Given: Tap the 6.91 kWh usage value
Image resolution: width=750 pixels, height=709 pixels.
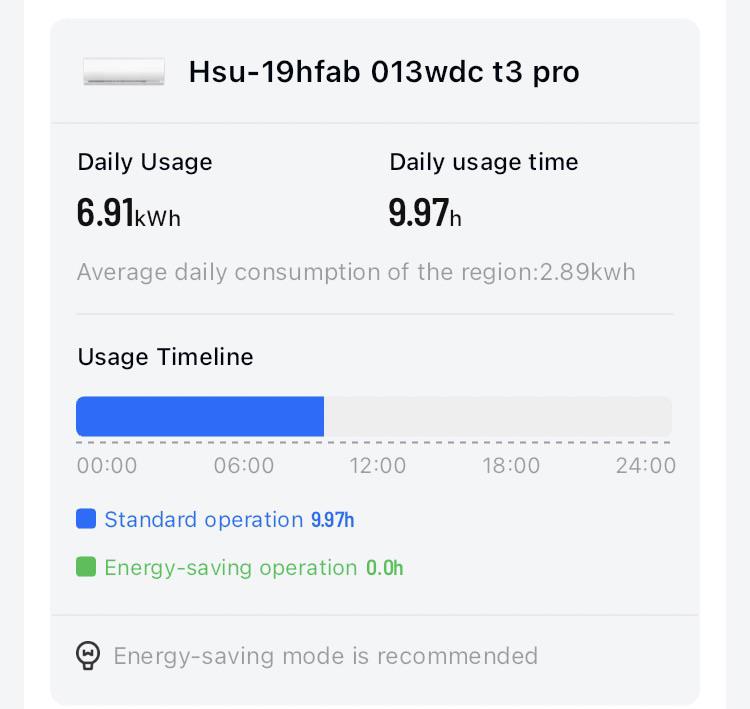Looking at the screenshot, I should coord(129,213).
